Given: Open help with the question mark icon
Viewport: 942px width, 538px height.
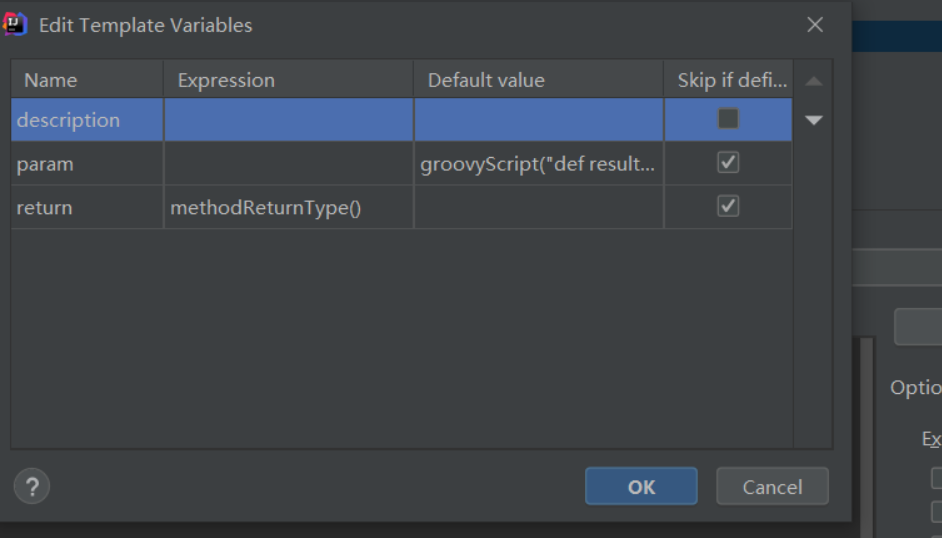Looking at the screenshot, I should [32, 486].
